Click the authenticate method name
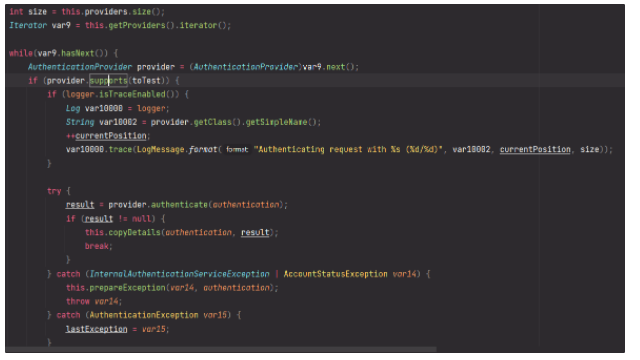Screen dimensions: 640x360 (x=179, y=204)
